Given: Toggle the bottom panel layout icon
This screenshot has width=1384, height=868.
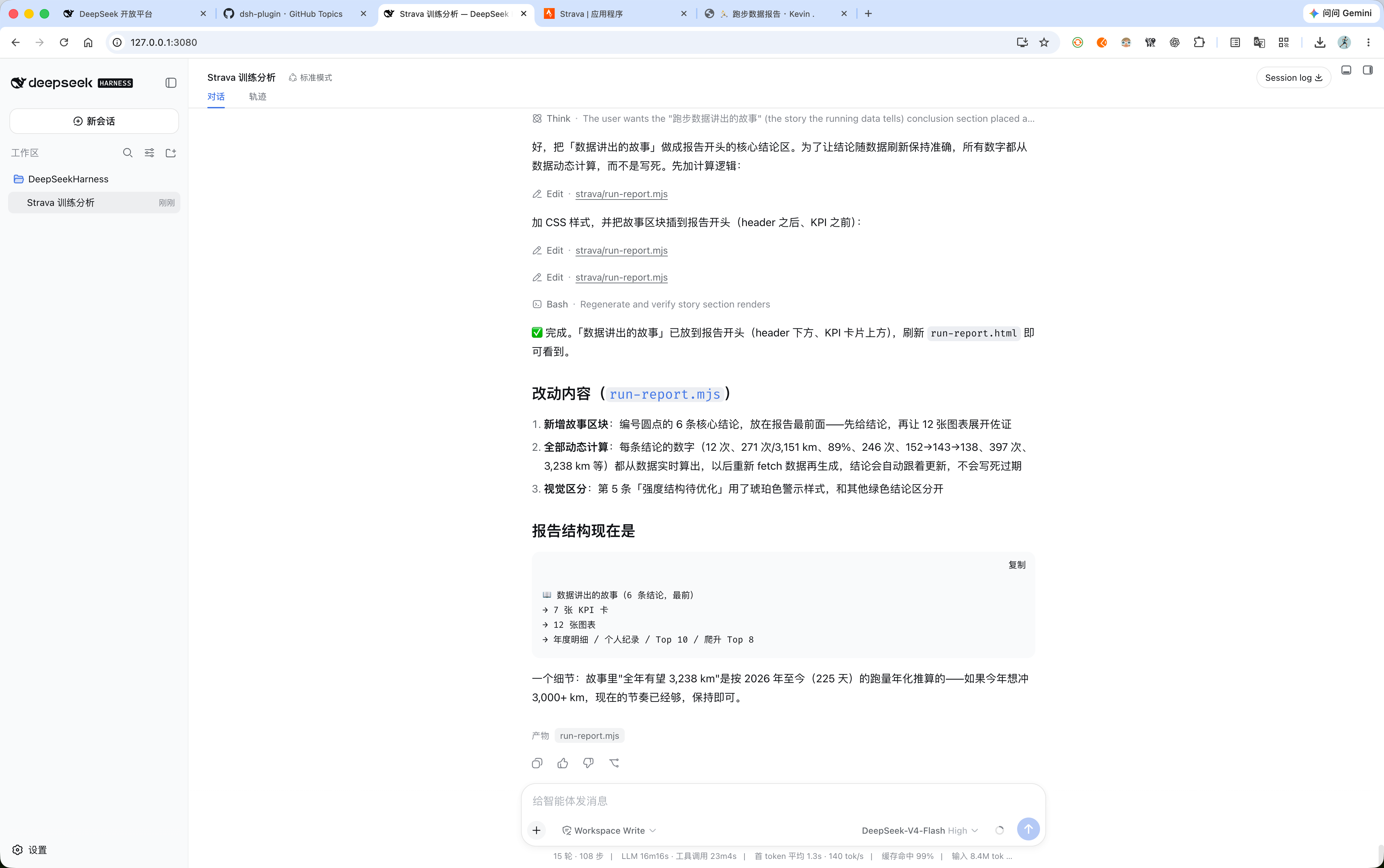Looking at the screenshot, I should 1346,70.
